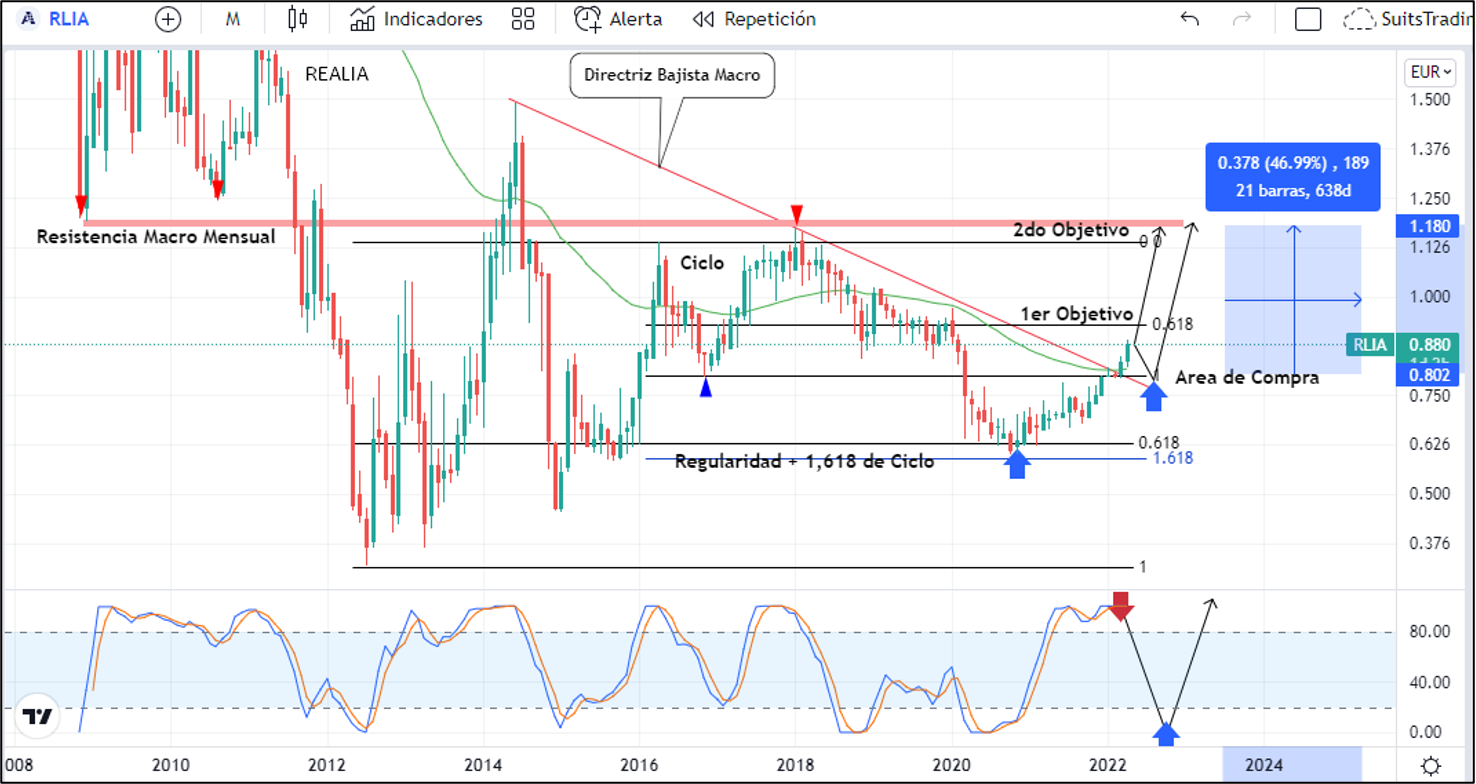
Task: Click the compare or add symbol plus icon
Action: [169, 19]
